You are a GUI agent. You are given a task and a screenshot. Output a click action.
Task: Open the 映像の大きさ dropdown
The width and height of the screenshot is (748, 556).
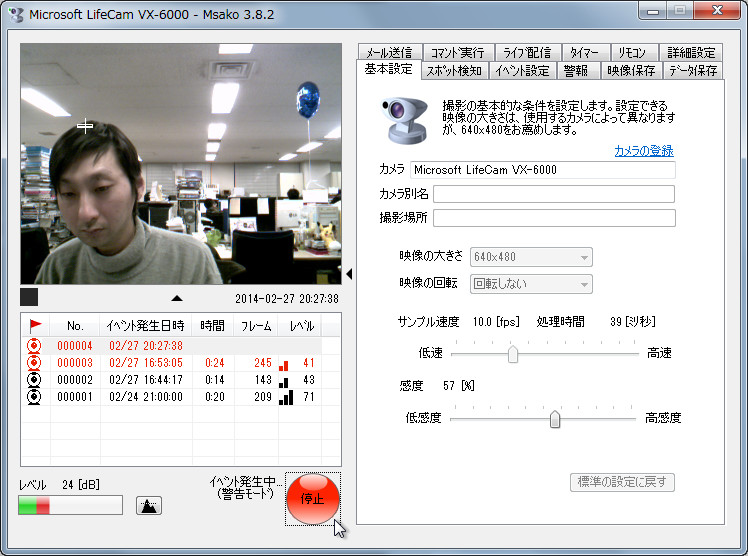pos(531,257)
